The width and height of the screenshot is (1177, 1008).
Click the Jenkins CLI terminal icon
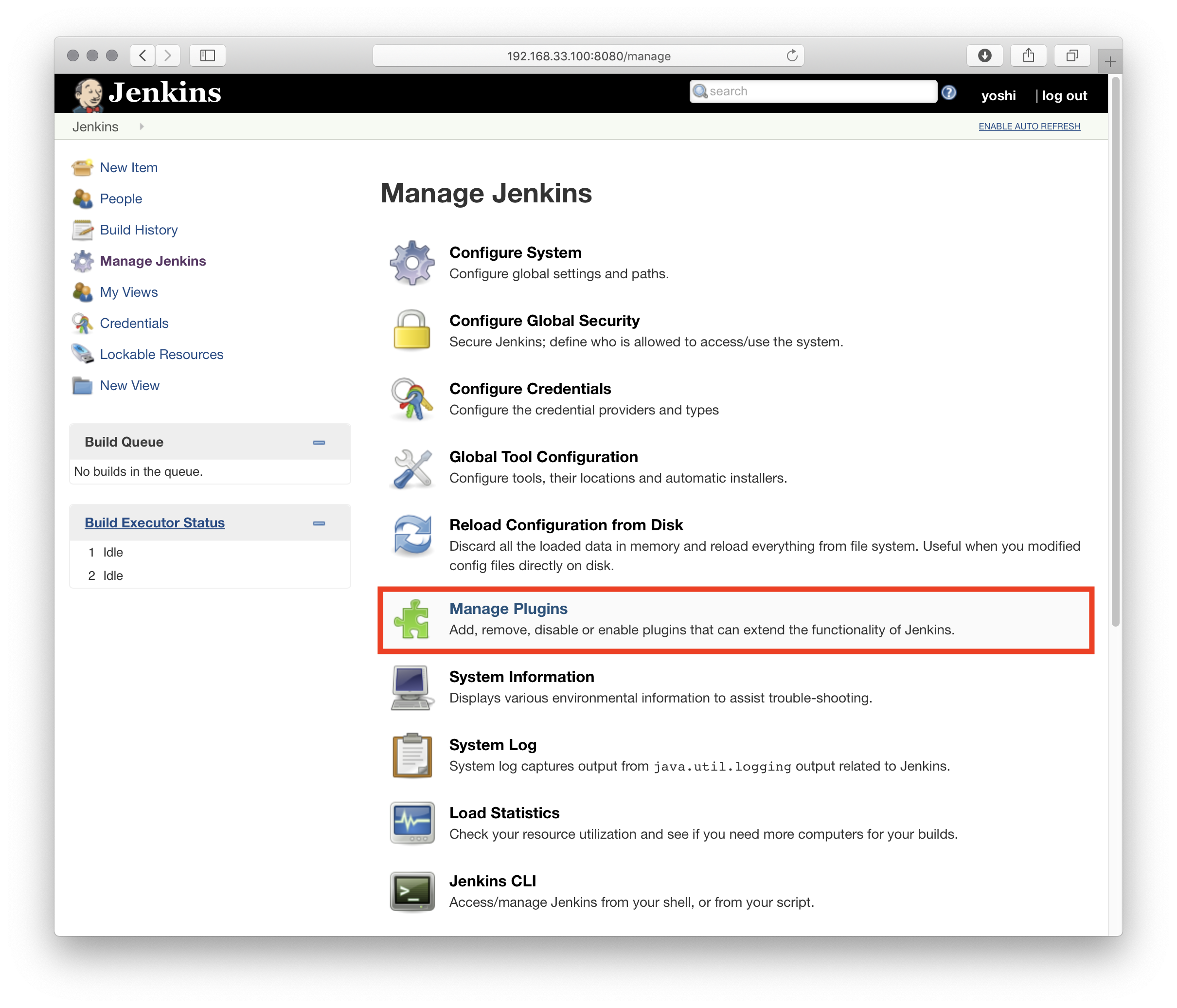412,892
